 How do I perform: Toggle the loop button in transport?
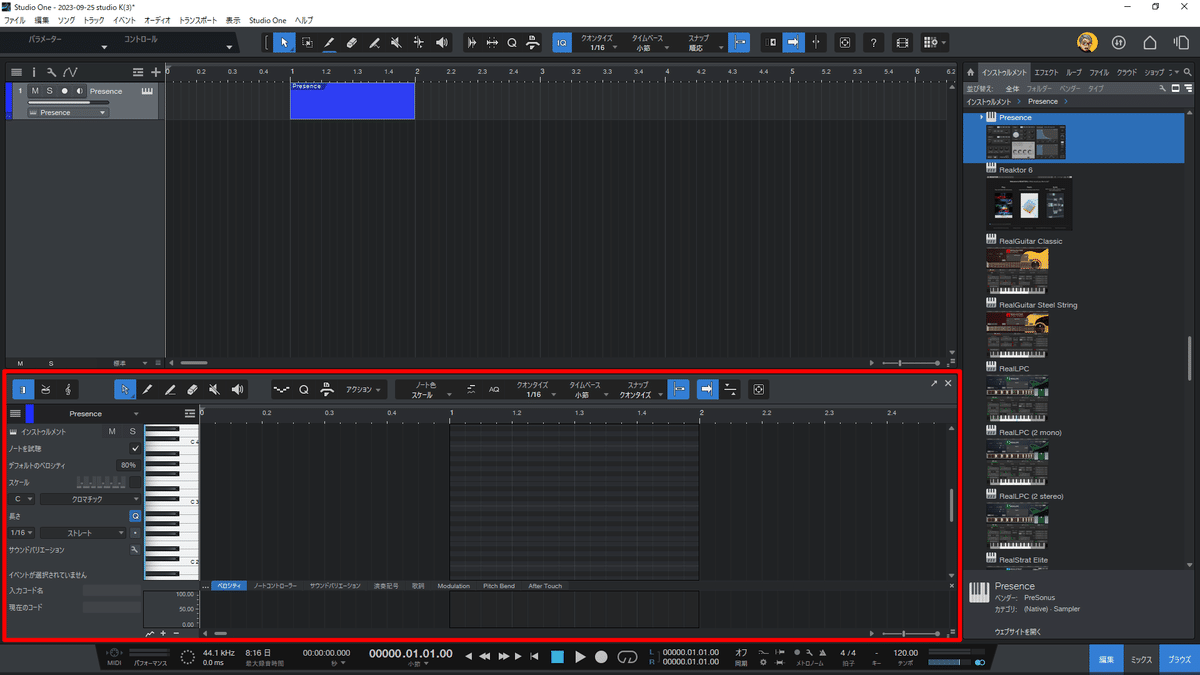pyautogui.click(x=627, y=656)
